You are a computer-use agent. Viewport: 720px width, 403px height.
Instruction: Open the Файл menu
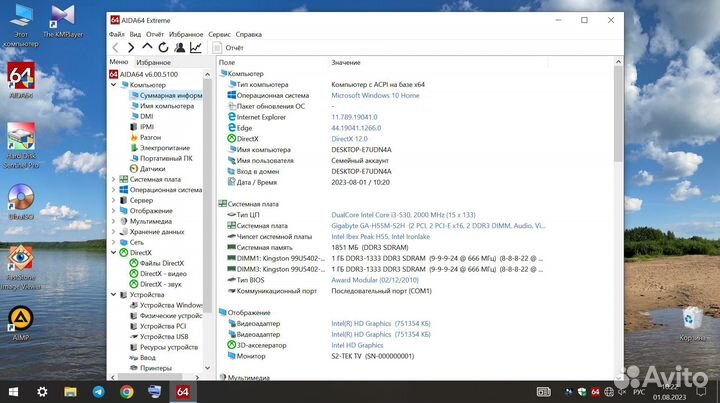[117, 33]
